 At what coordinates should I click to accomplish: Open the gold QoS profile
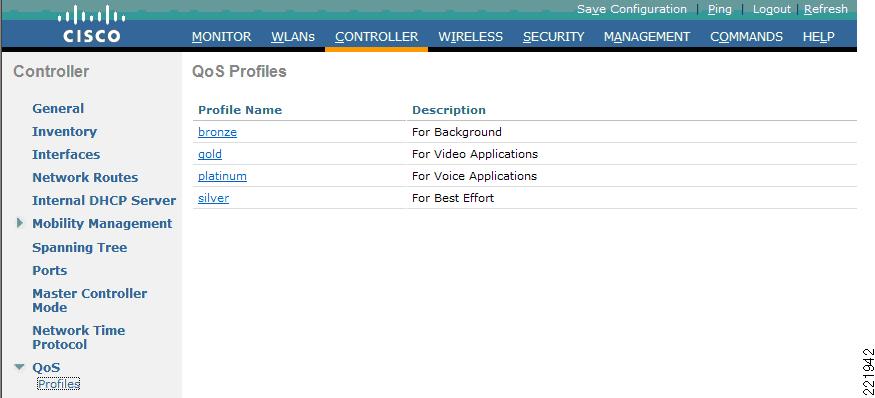tap(210, 154)
